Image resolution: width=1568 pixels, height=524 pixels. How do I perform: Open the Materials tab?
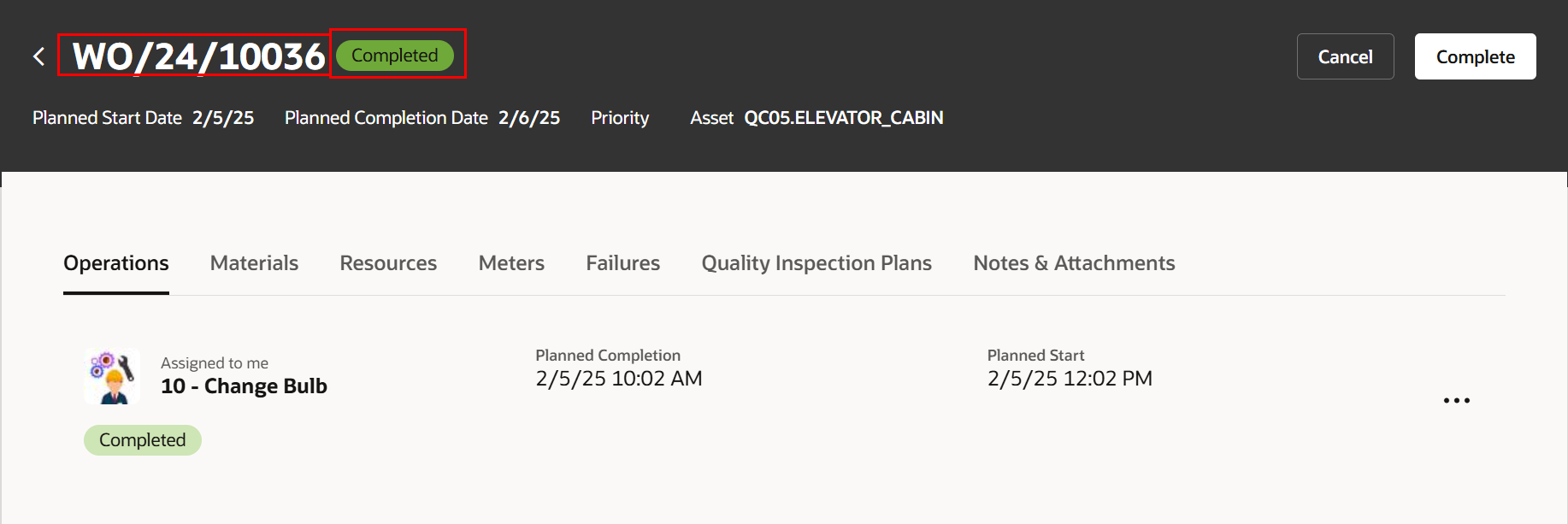(254, 263)
